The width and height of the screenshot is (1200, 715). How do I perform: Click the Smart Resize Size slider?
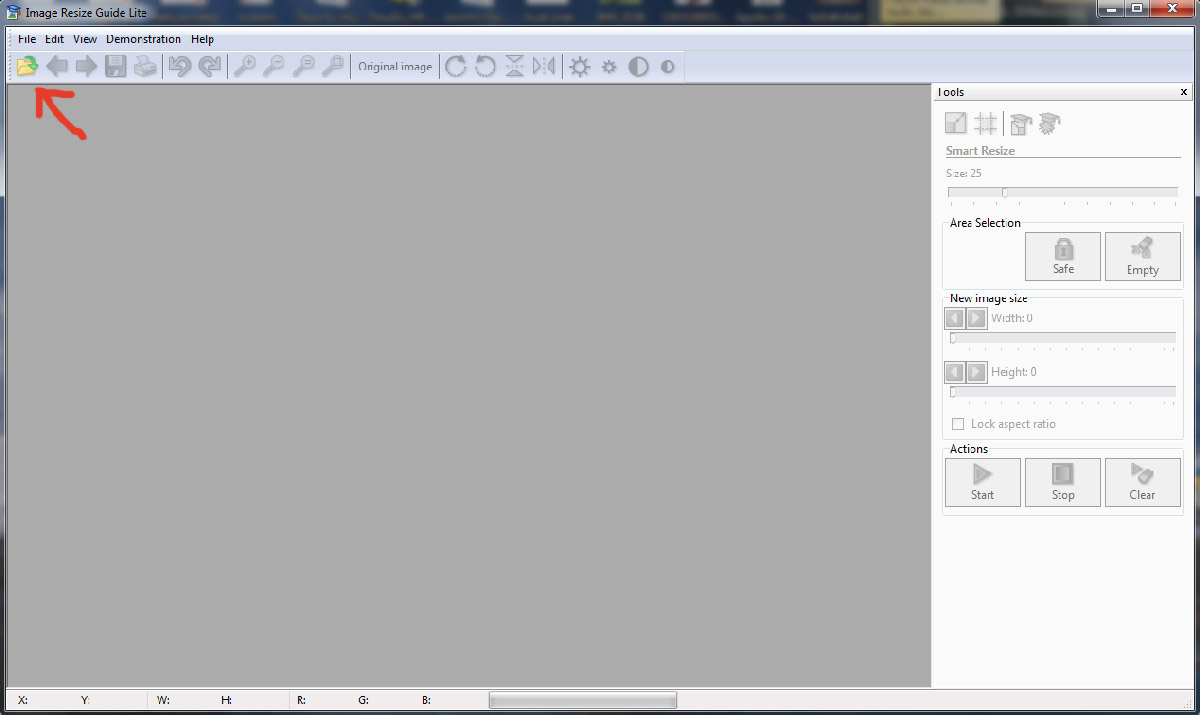tap(1062, 192)
